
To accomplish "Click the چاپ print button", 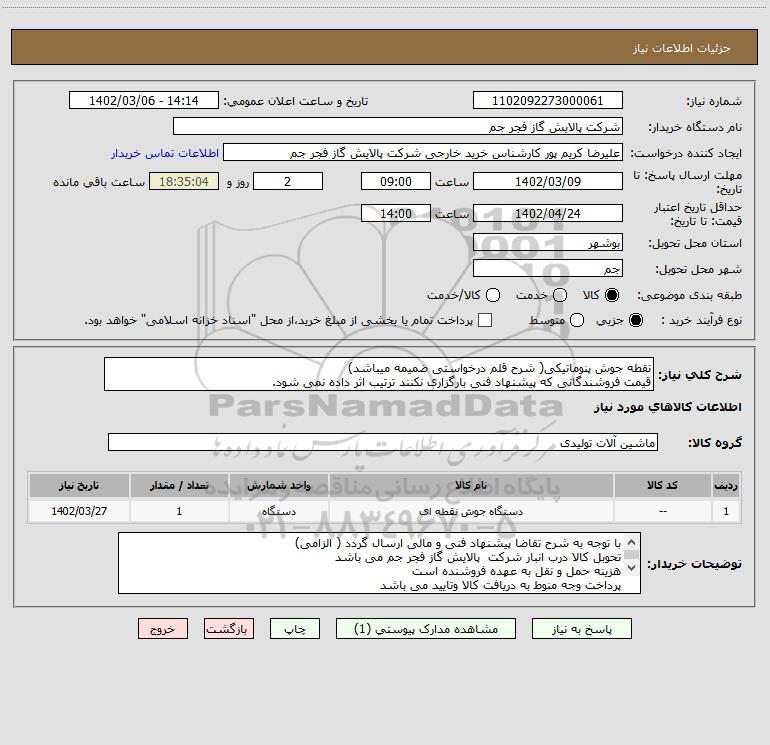I will point(295,629).
